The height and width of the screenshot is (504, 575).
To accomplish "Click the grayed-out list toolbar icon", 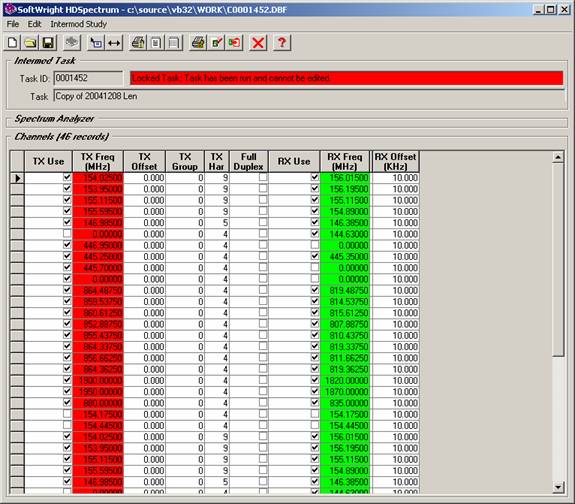I will pyautogui.click(x=174, y=43).
